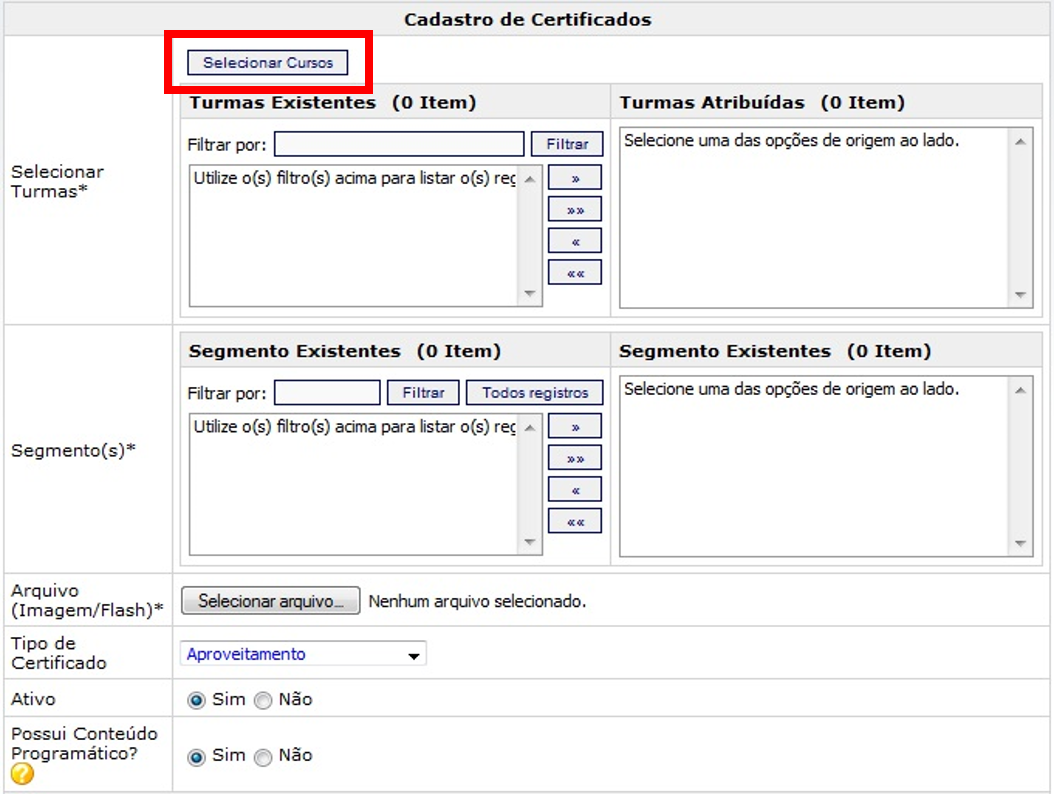The image size is (1054, 794).
Task: Move all turmas right with double arrow
Action: pos(575,210)
